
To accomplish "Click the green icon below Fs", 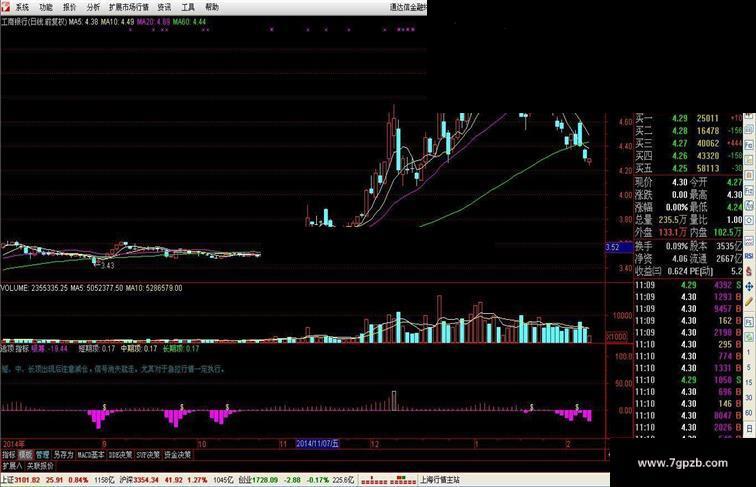I will 749,337.
